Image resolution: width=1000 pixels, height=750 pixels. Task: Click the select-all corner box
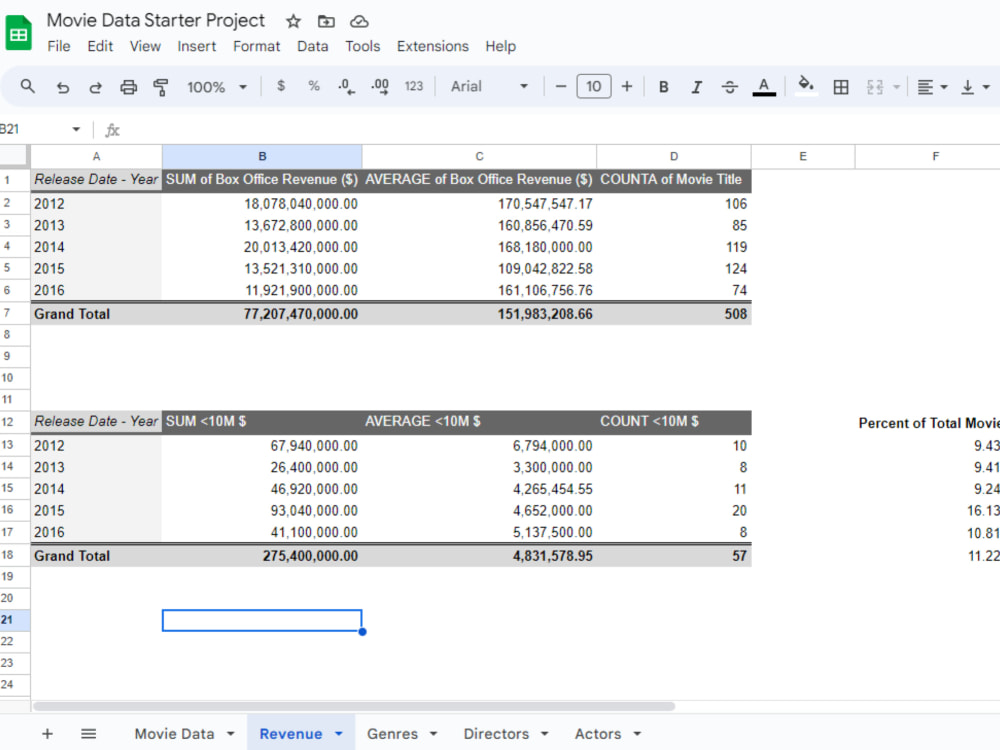pyautogui.click(x=14, y=156)
